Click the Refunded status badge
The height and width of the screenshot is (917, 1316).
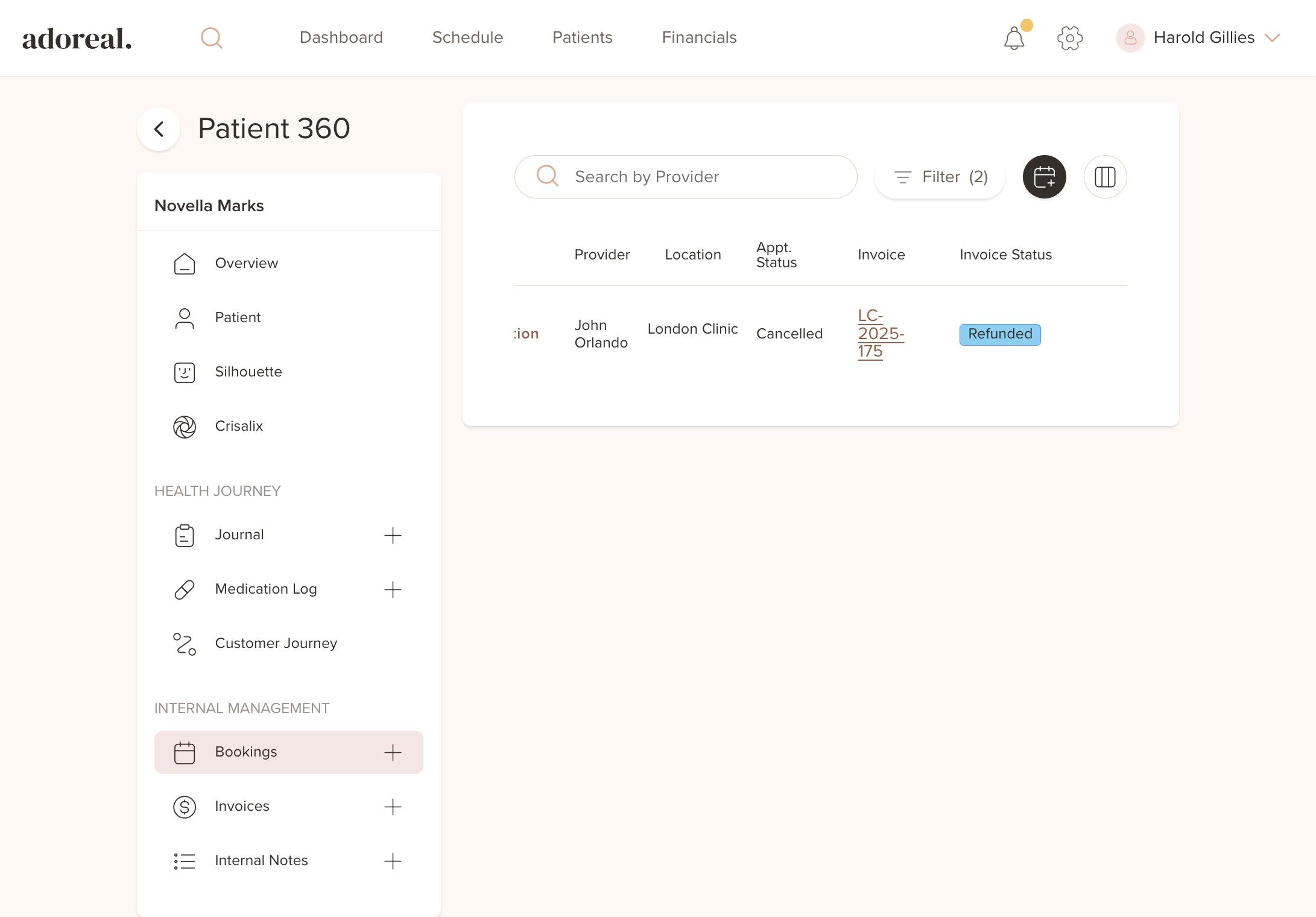point(999,334)
